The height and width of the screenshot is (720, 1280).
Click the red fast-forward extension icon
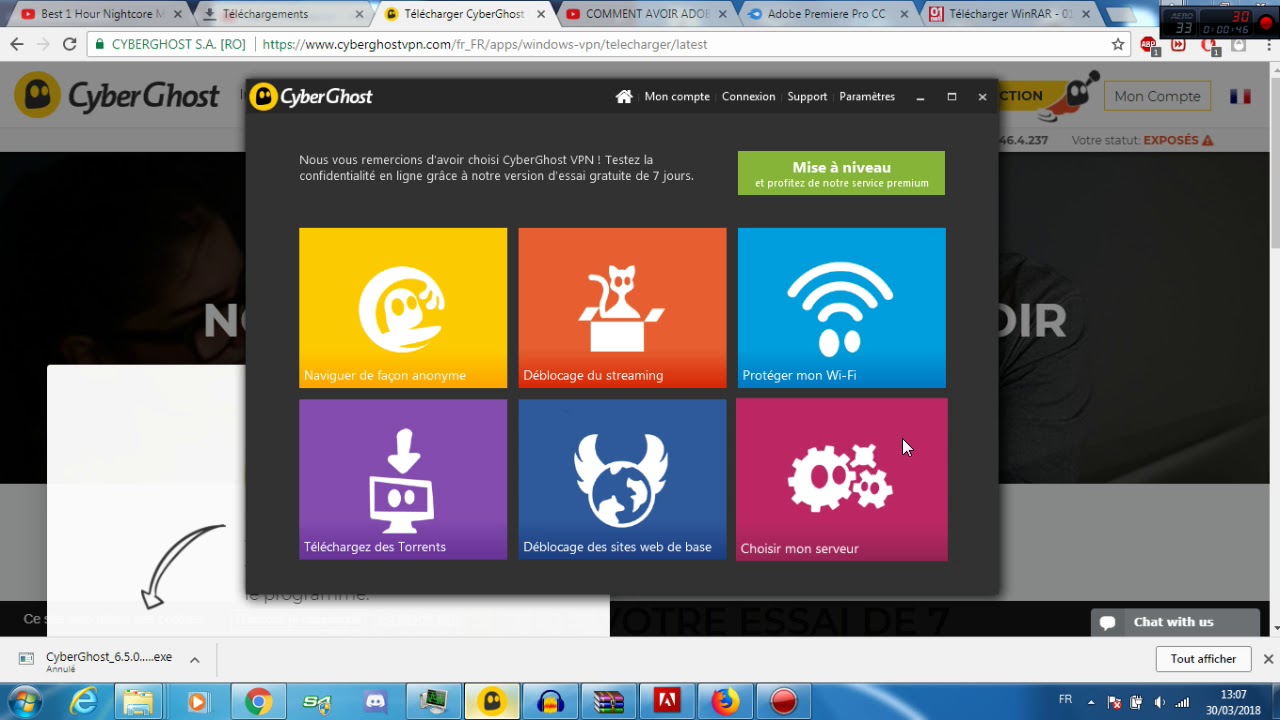point(1178,44)
